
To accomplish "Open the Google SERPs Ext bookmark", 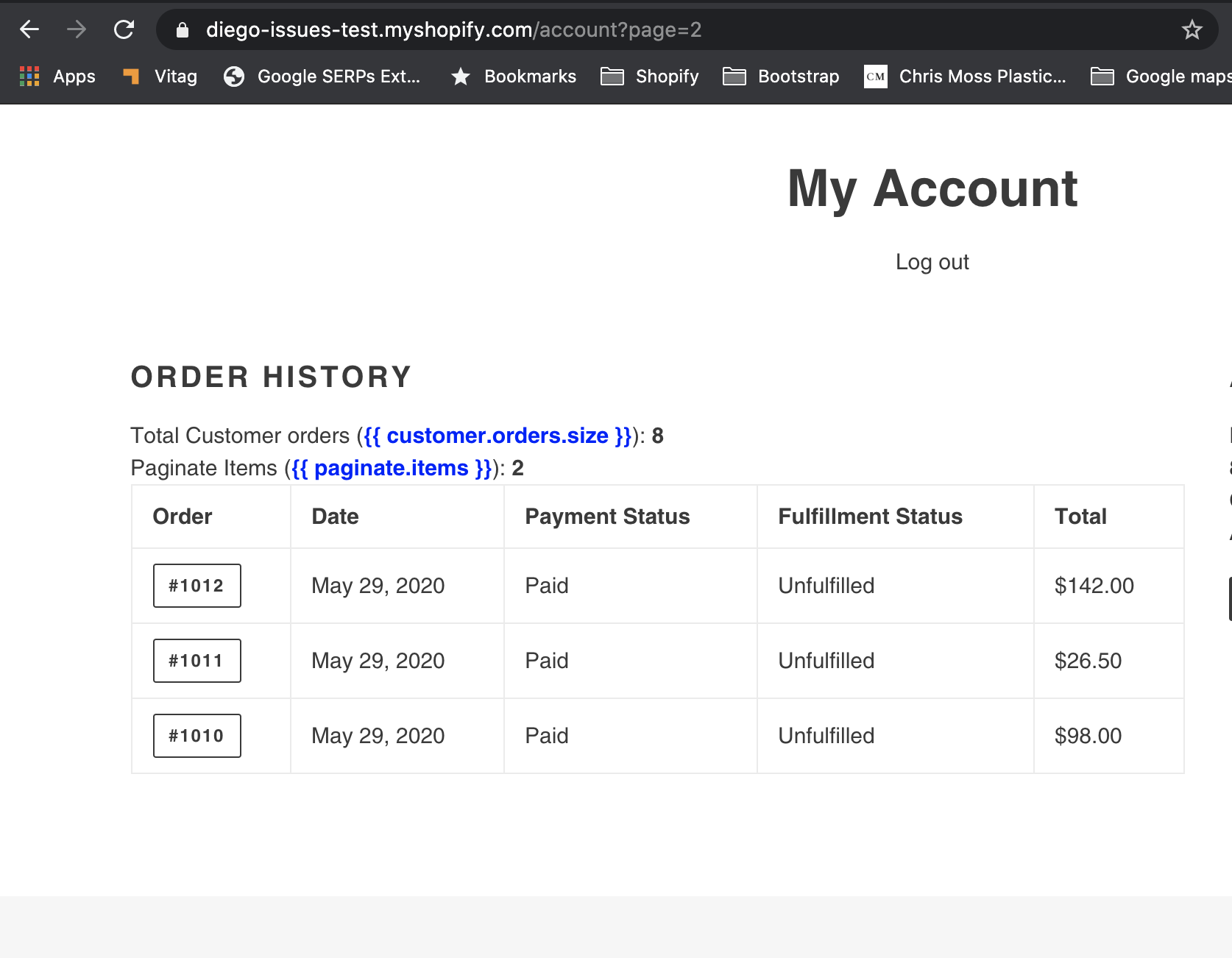I will 322,77.
